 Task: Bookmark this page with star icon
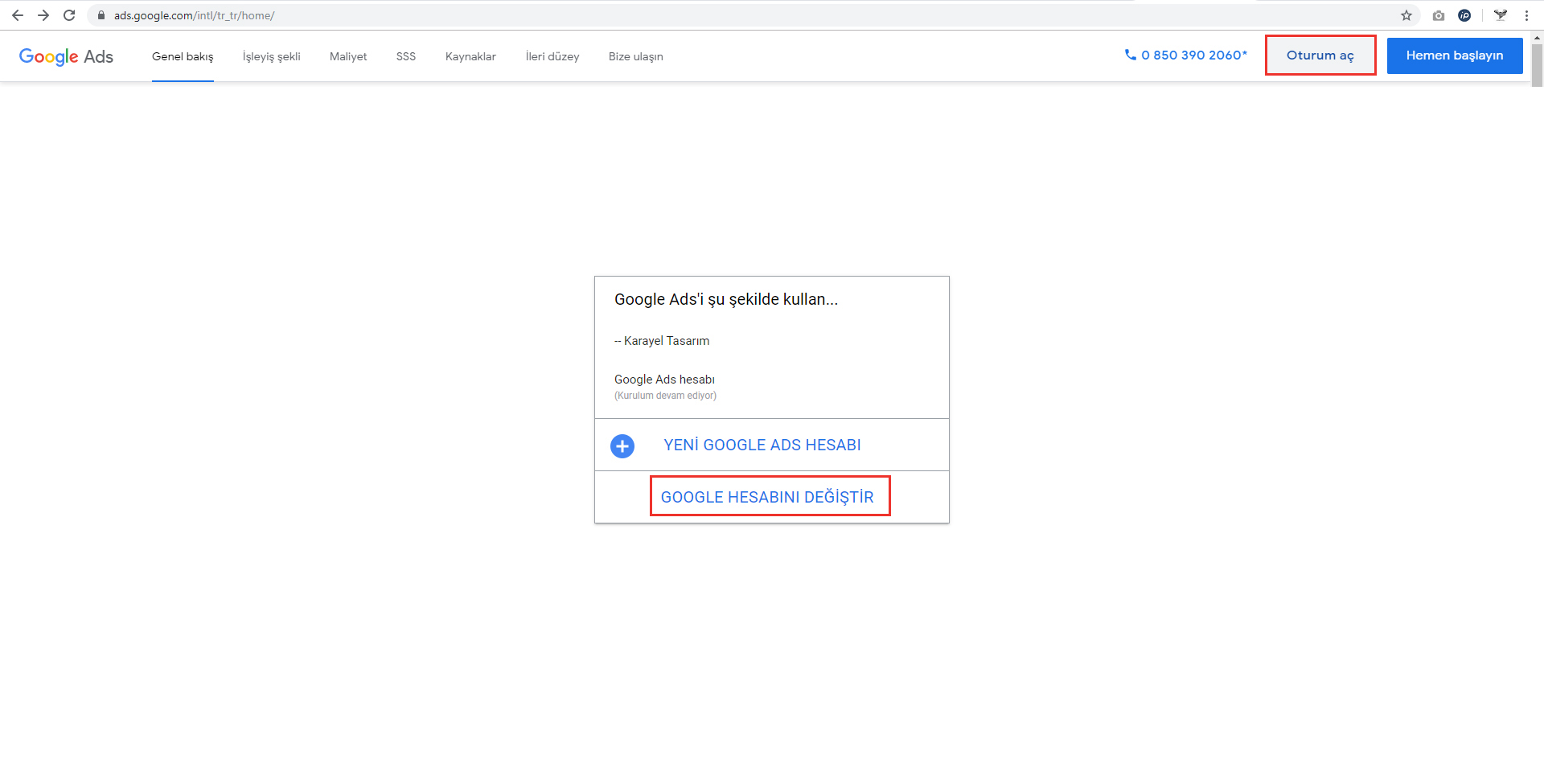(1406, 15)
